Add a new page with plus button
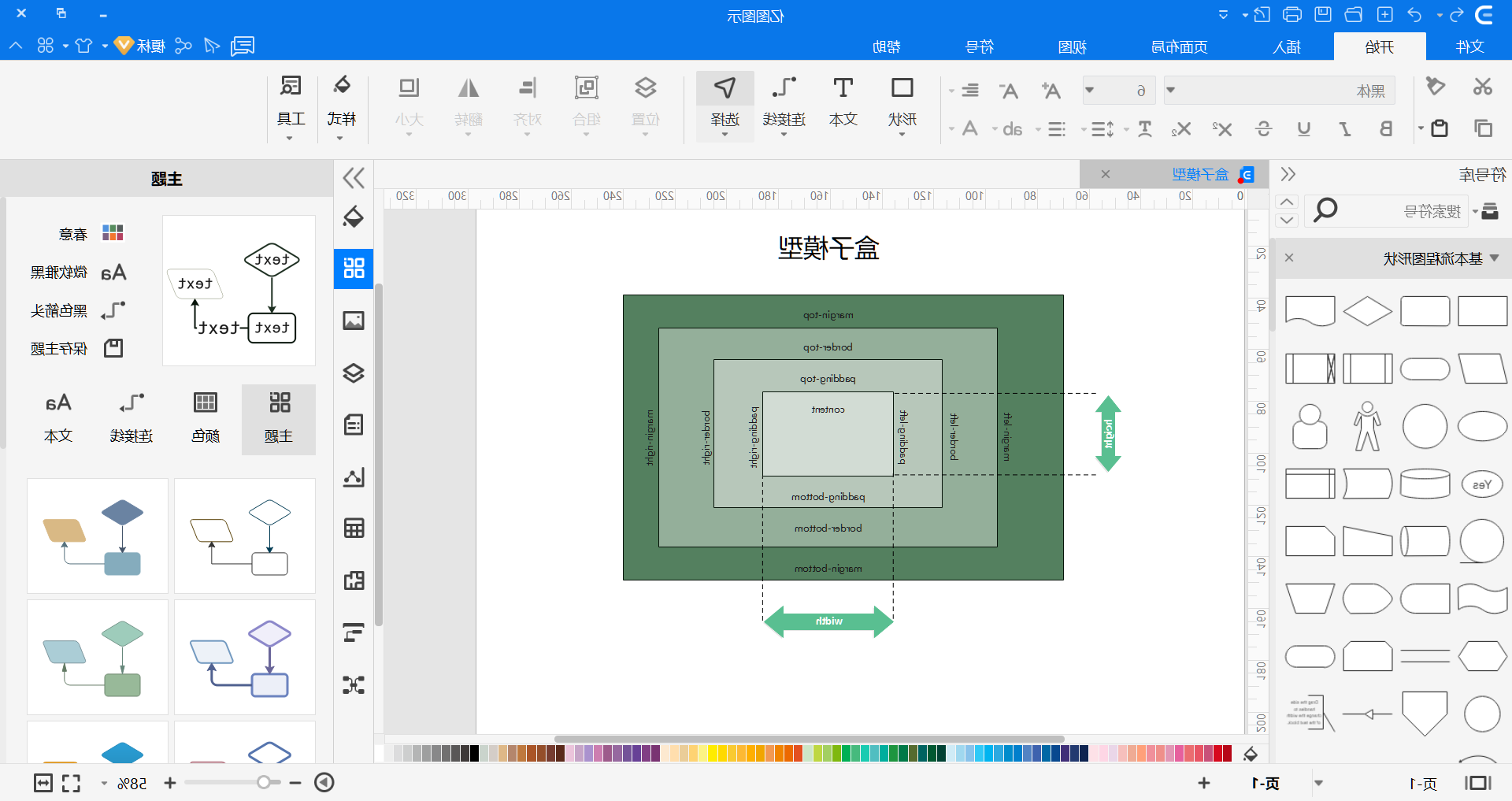The image size is (1512, 801). 1204,783
